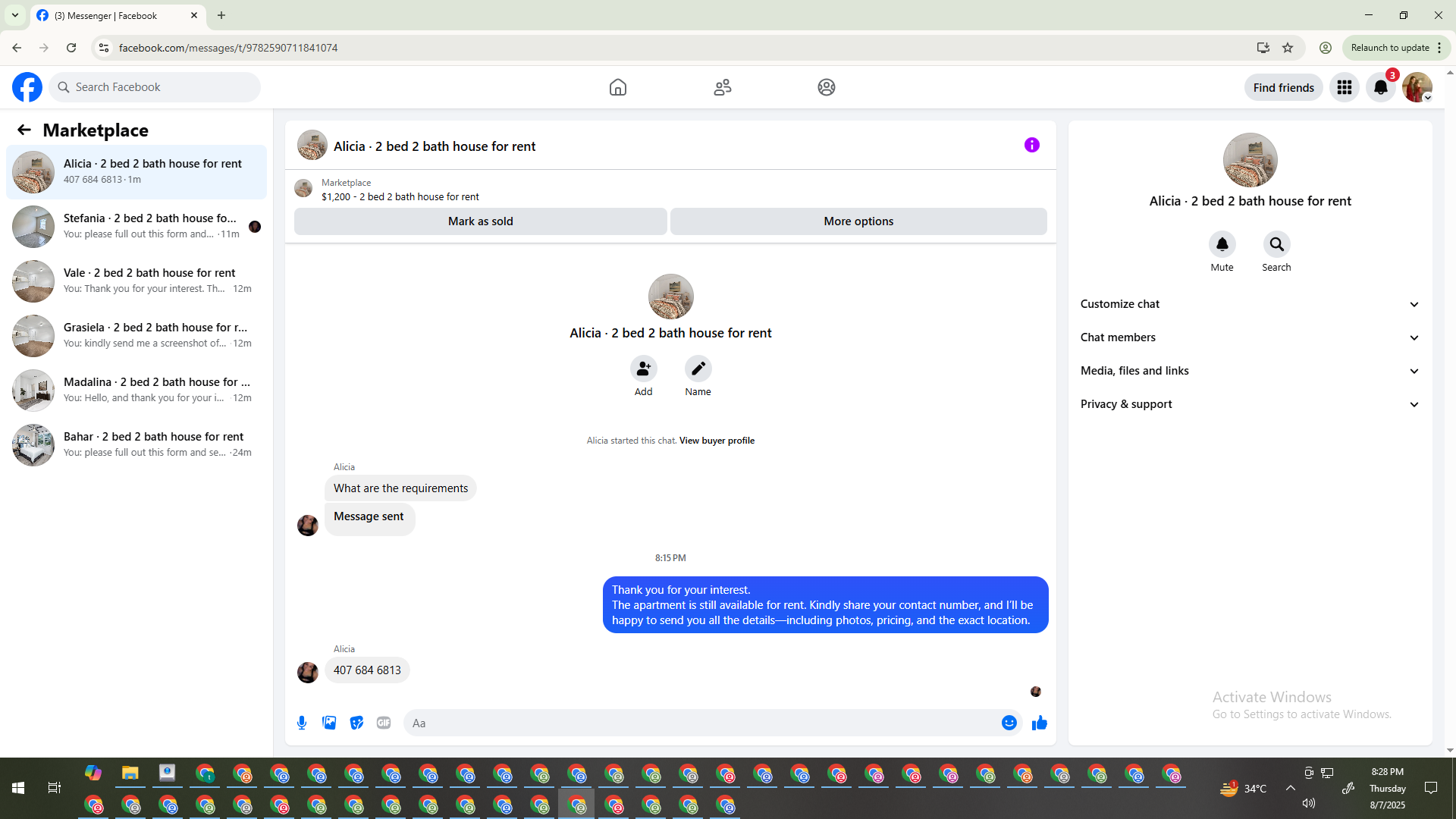1456x819 pixels.
Task: Go to the Home feed icon
Action: point(618,87)
